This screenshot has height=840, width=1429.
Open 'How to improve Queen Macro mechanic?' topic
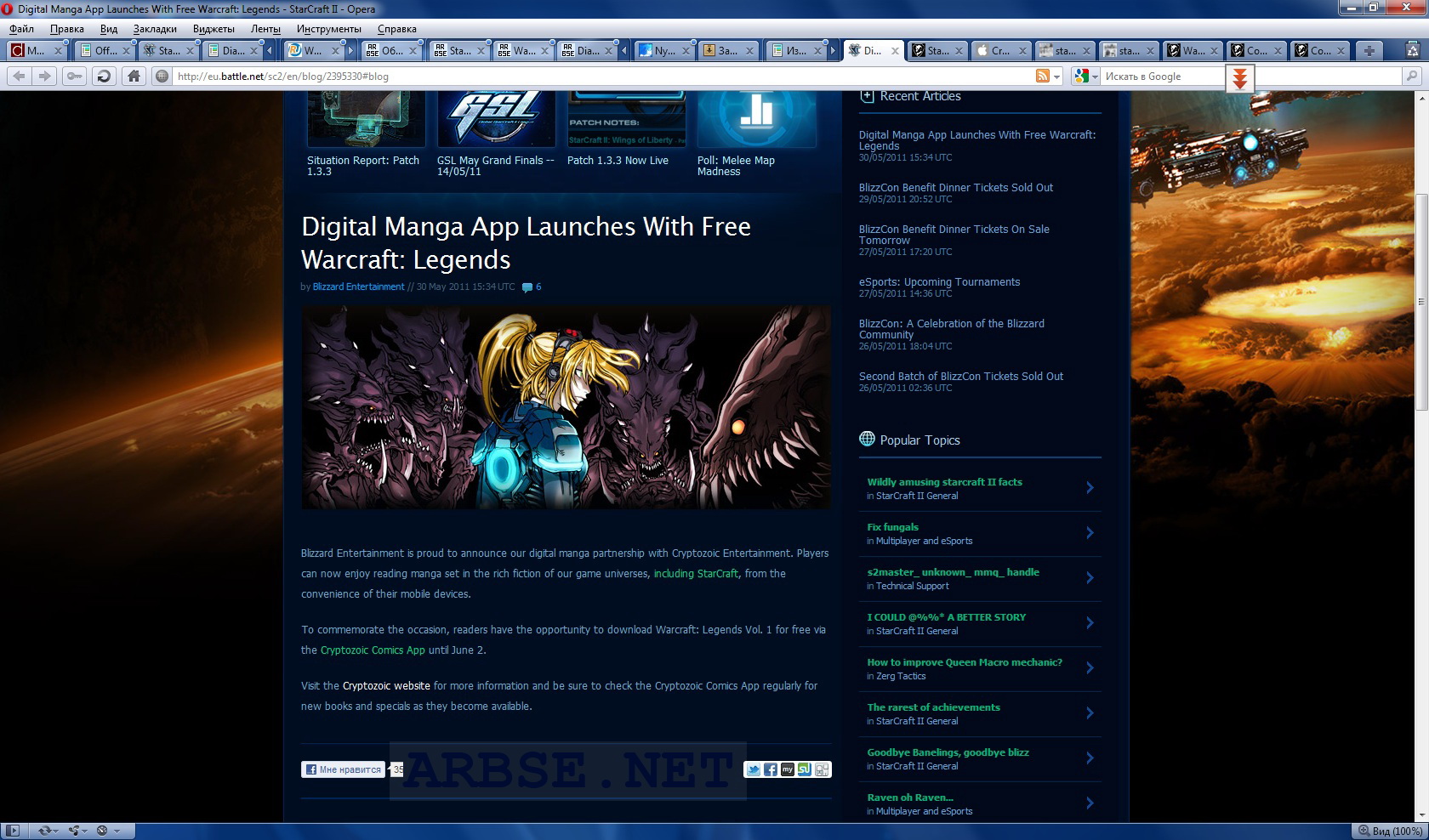click(965, 662)
